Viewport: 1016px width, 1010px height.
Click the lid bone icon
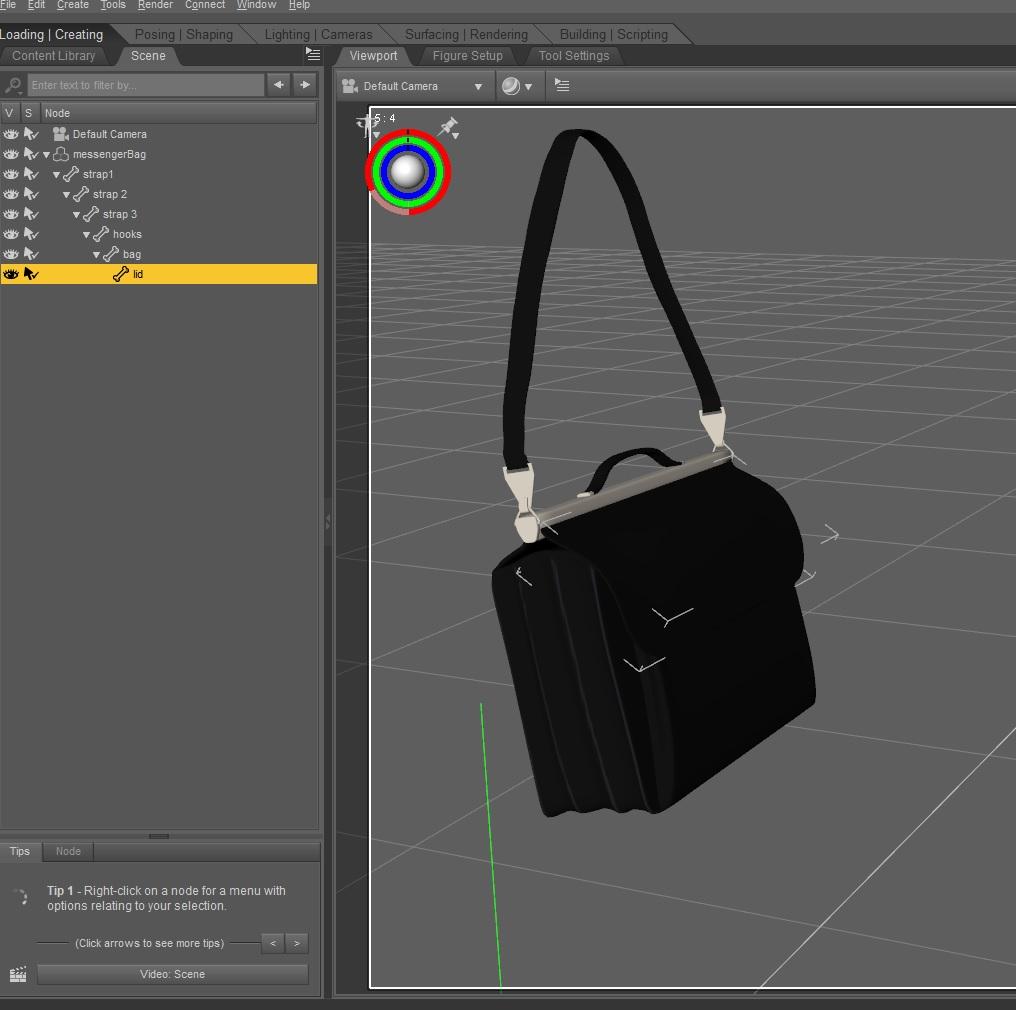121,274
